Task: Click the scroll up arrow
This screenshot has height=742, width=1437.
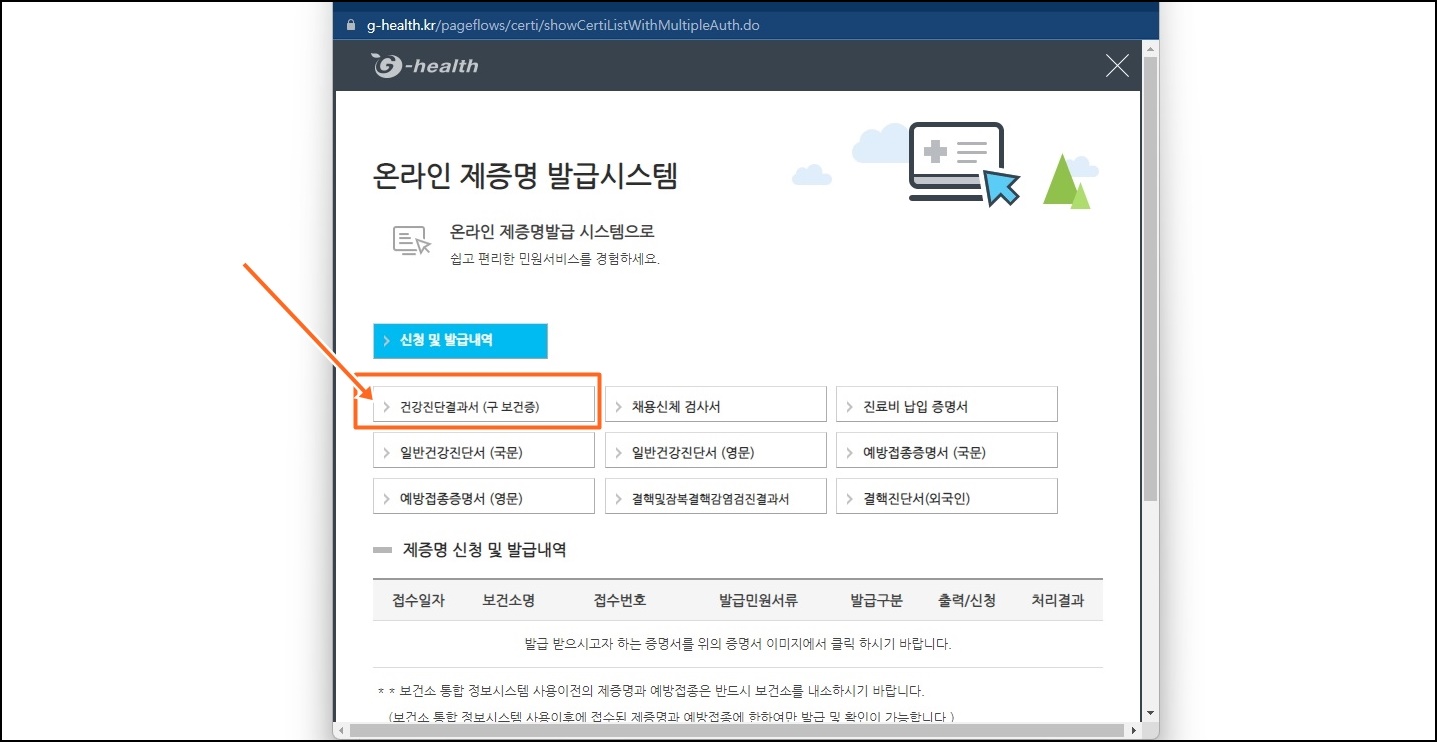Action: click(1150, 48)
